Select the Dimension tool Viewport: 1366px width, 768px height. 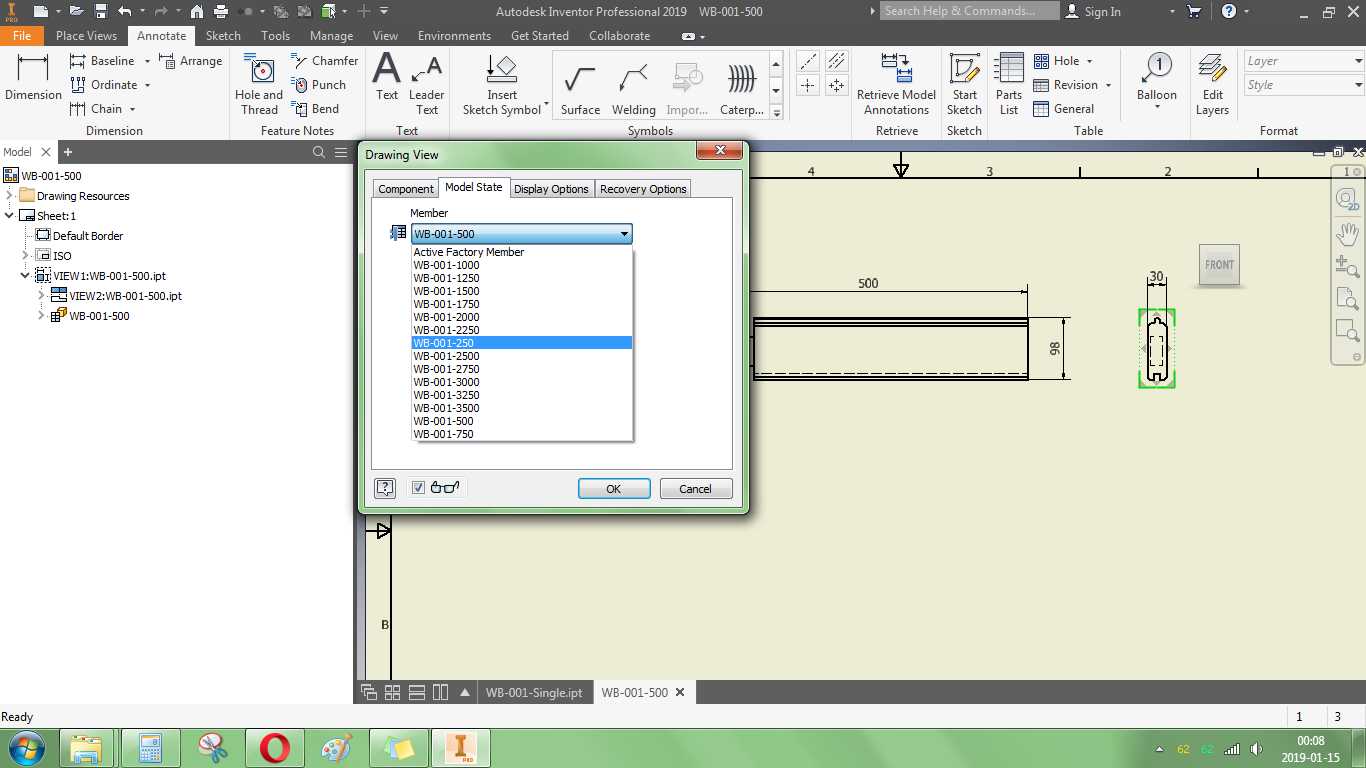tap(33, 78)
